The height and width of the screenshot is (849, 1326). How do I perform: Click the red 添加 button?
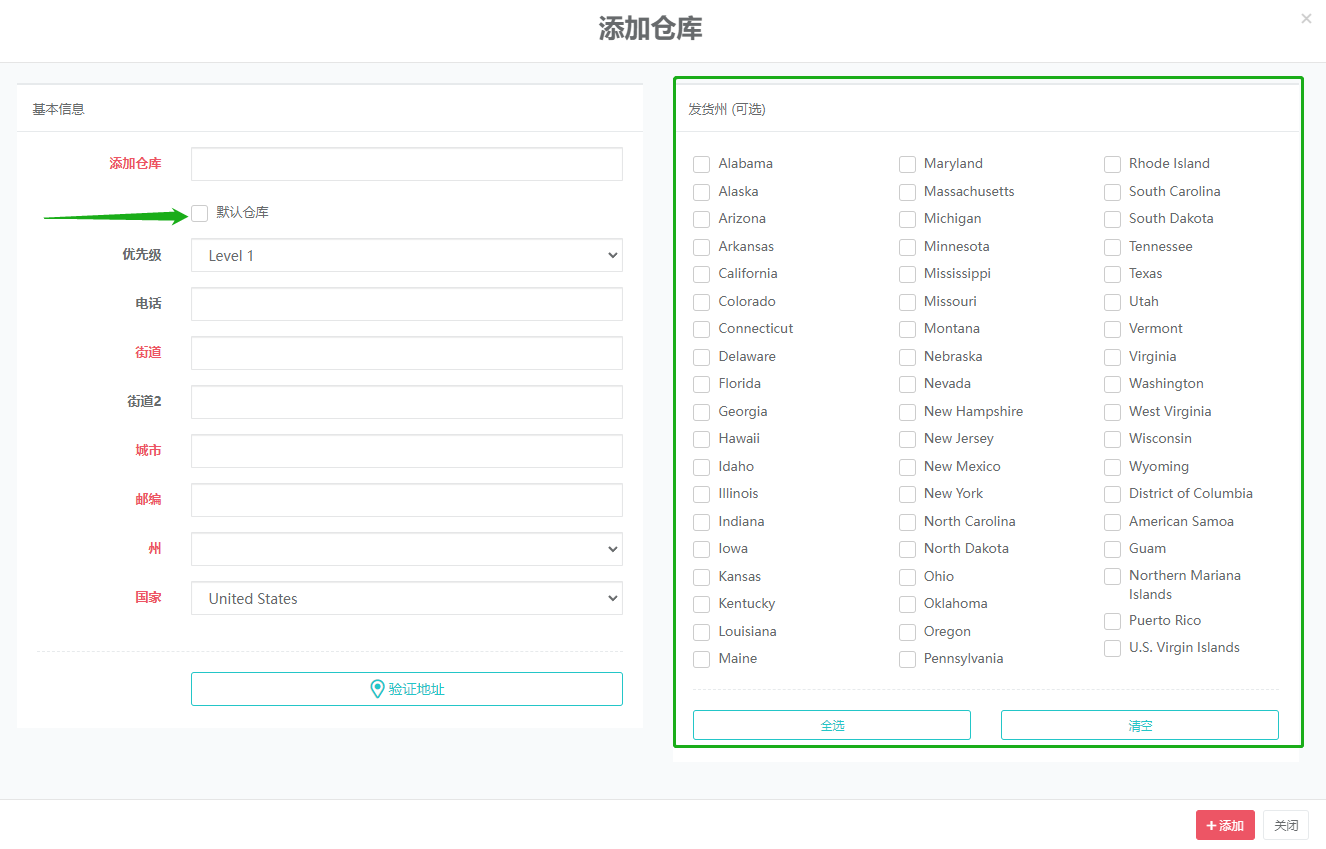pos(1225,825)
